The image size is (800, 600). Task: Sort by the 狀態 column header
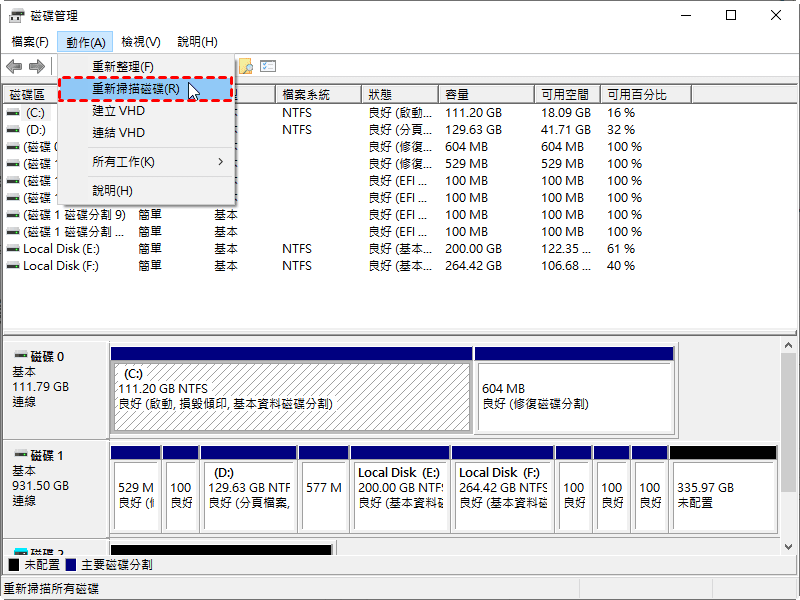pyautogui.click(x=400, y=94)
